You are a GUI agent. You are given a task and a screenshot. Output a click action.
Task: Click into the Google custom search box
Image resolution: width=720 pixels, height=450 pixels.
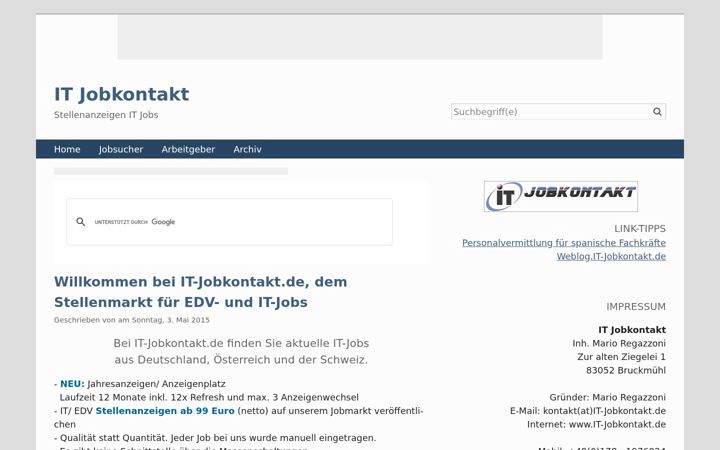point(230,222)
